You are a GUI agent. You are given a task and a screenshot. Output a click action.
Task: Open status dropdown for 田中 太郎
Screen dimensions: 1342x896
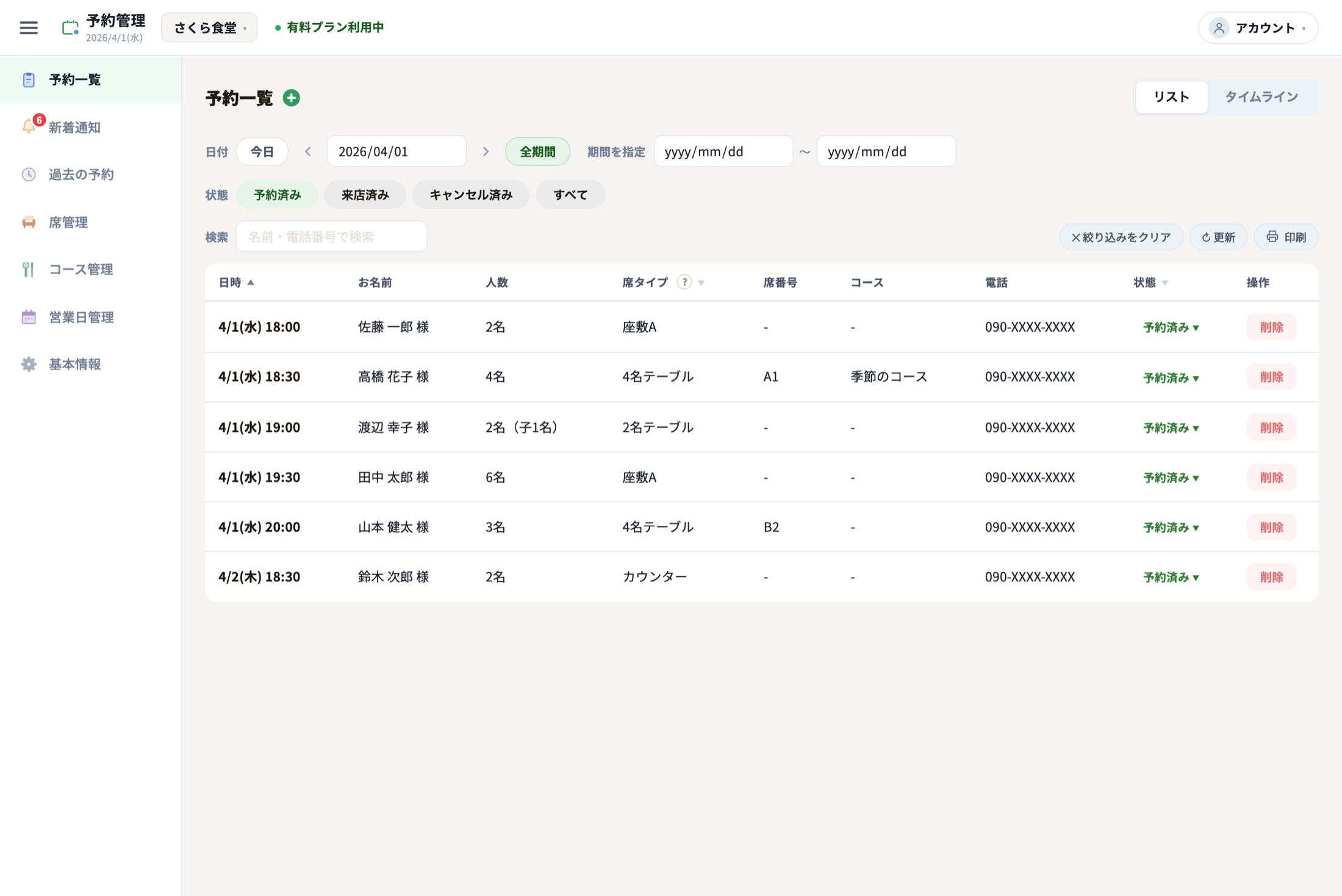(1171, 478)
